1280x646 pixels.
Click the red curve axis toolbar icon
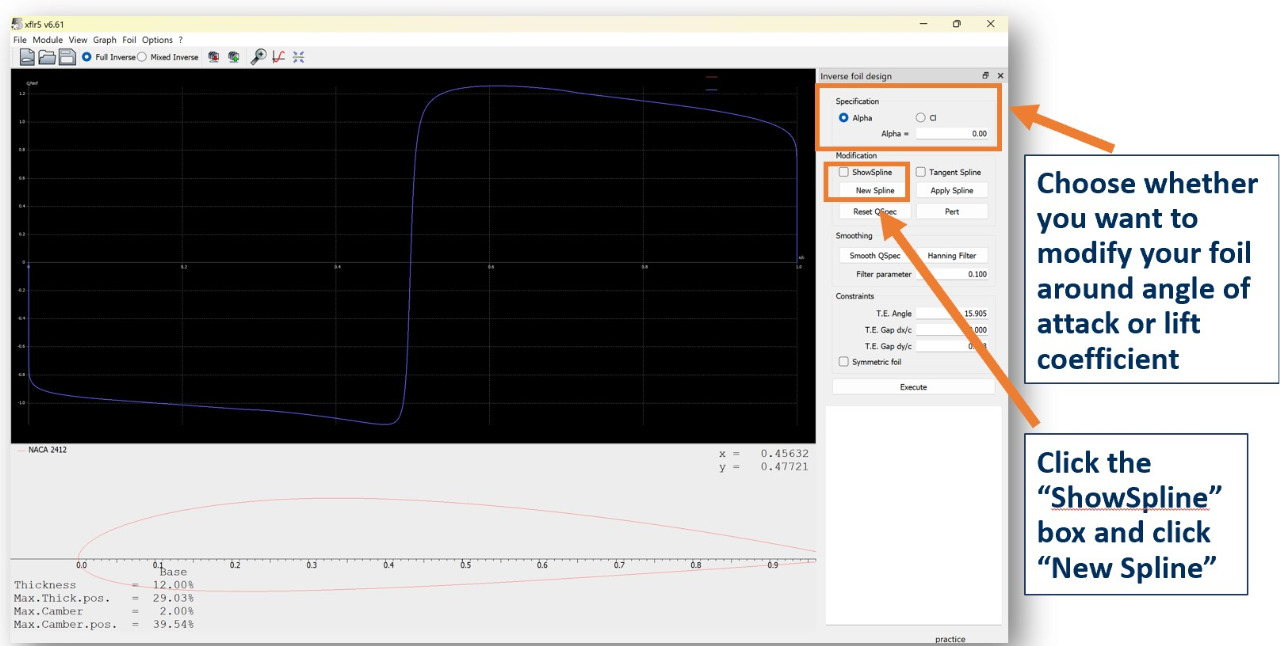click(279, 57)
